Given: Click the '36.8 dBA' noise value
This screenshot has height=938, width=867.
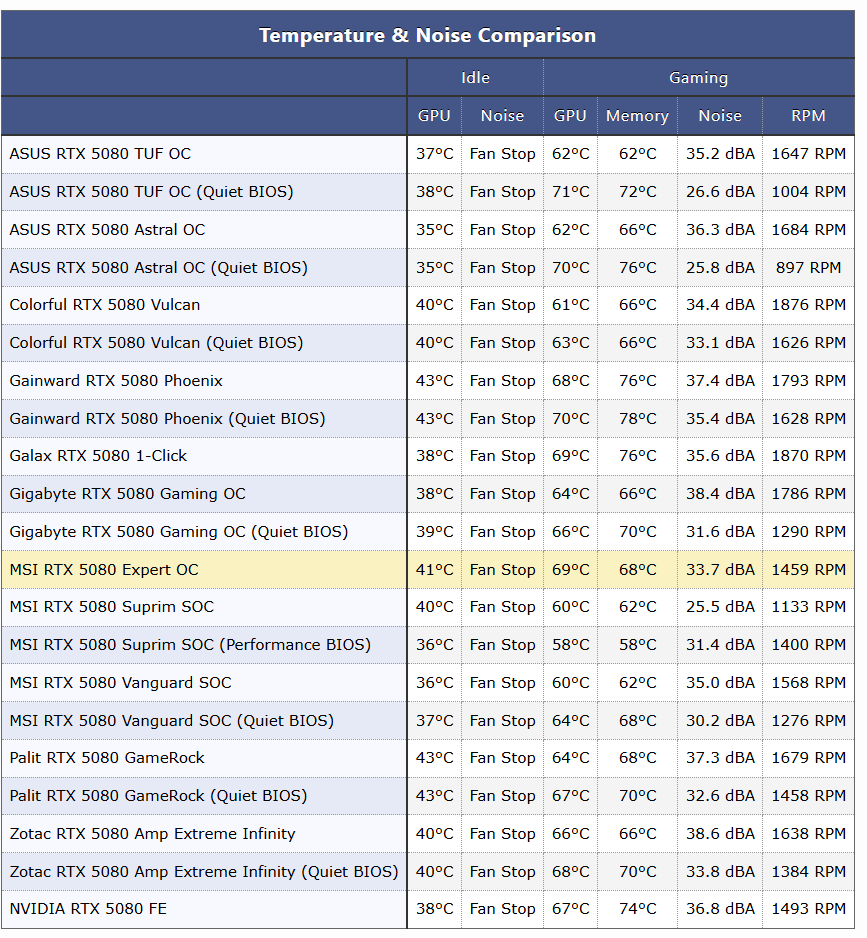Looking at the screenshot, I should click(x=720, y=909).
